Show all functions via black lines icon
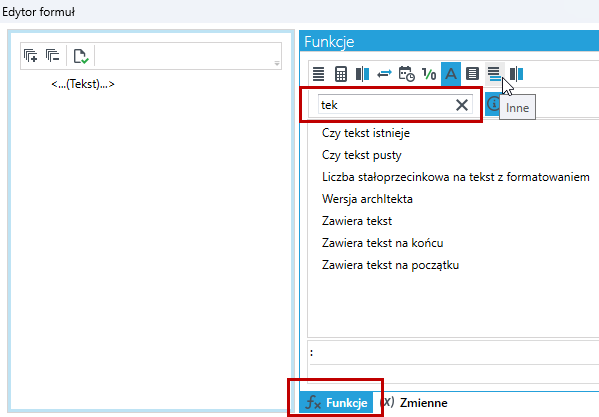The image size is (599, 417). click(319, 74)
